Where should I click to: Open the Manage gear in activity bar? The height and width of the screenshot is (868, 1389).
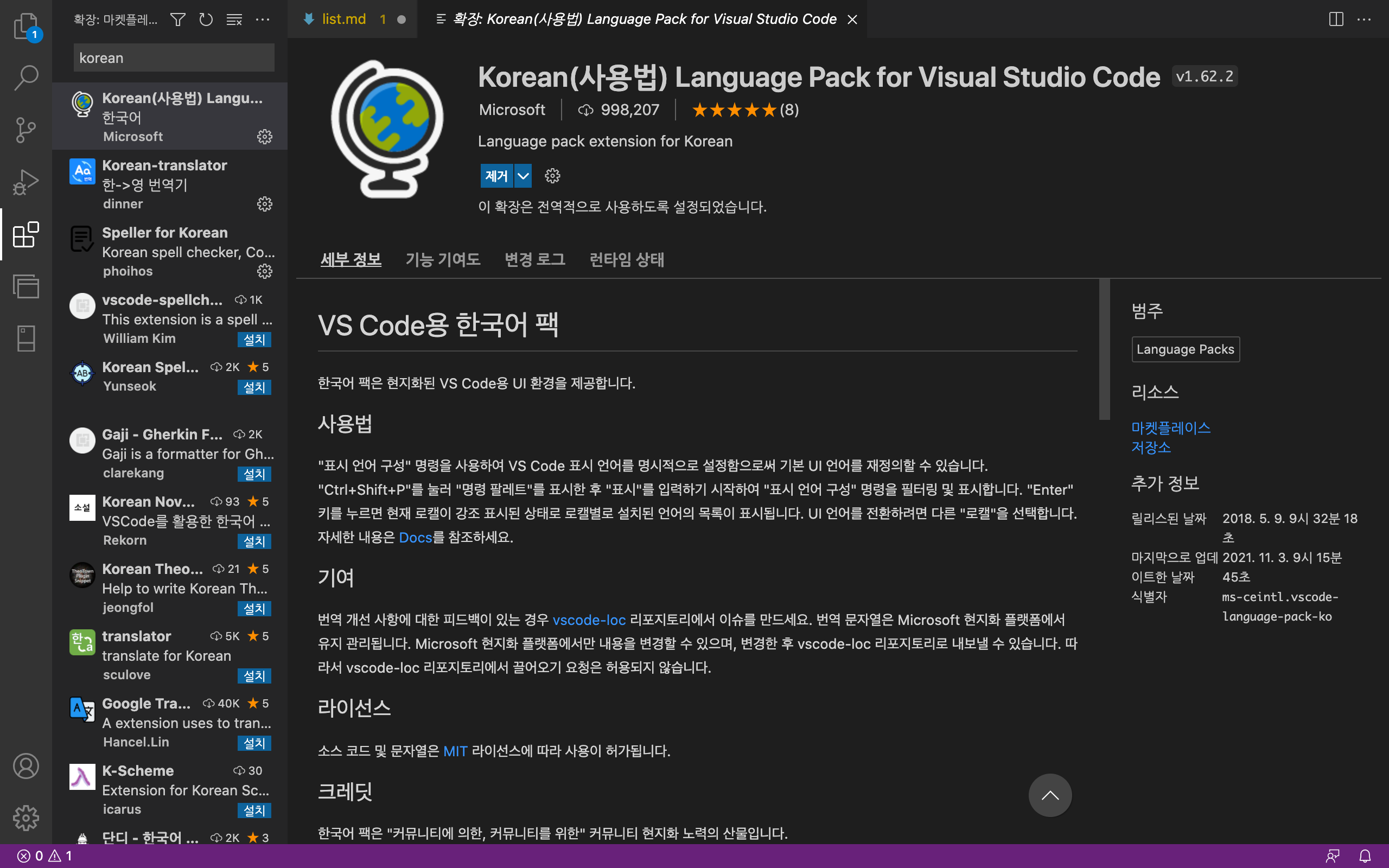pos(26,818)
